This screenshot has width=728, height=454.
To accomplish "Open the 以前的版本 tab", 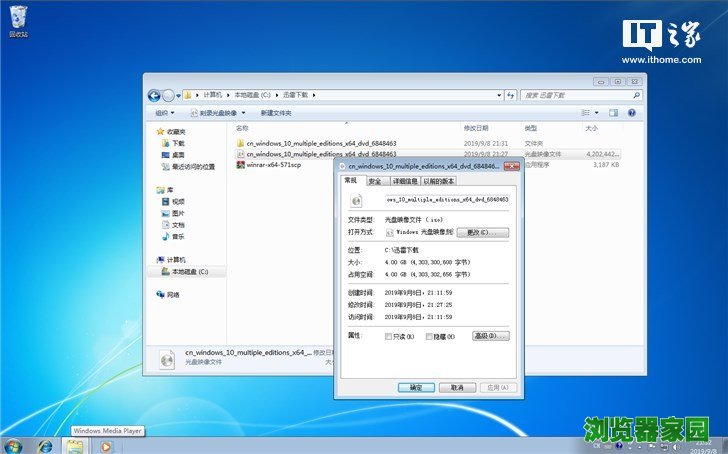I will [439, 181].
